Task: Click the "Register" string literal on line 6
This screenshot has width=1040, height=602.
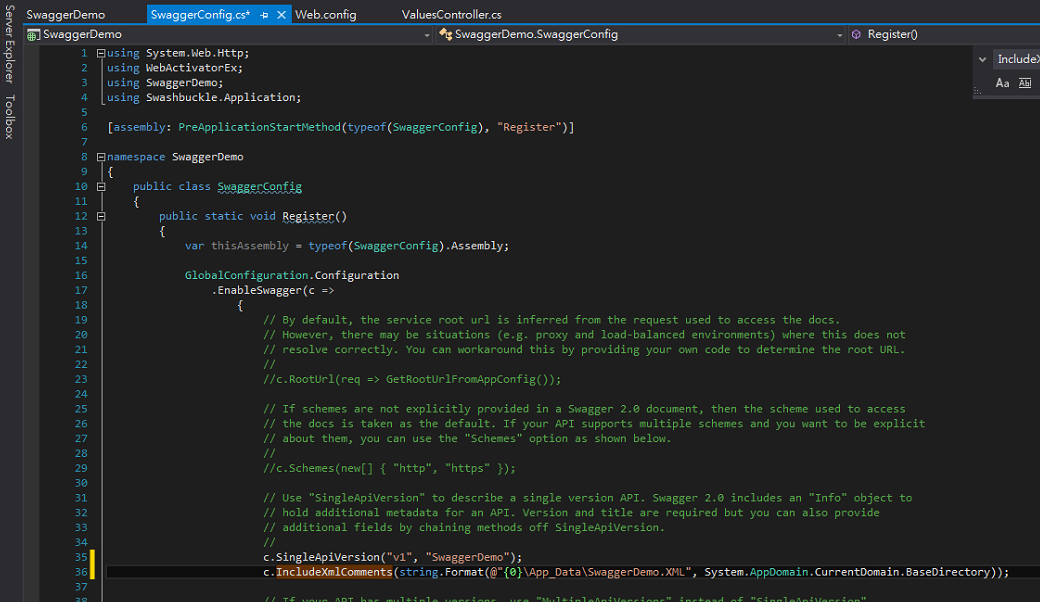Action: 529,127
